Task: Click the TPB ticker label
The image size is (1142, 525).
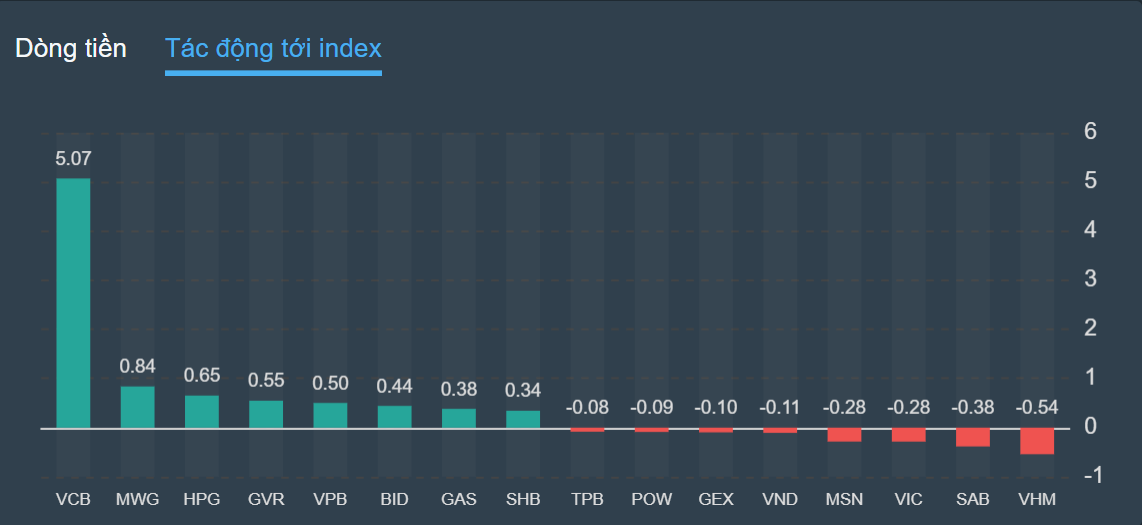Action: tap(587, 498)
